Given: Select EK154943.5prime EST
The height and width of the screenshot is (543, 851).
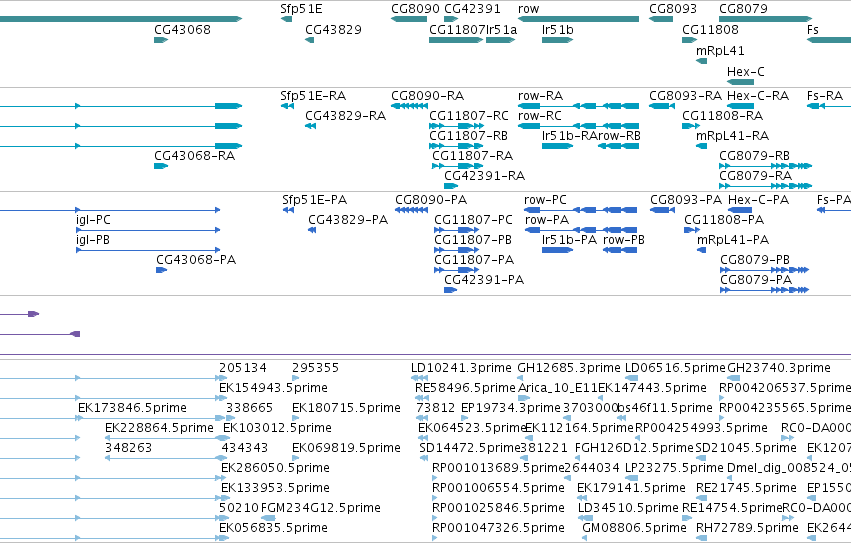Looking at the screenshot, I should point(273,388).
